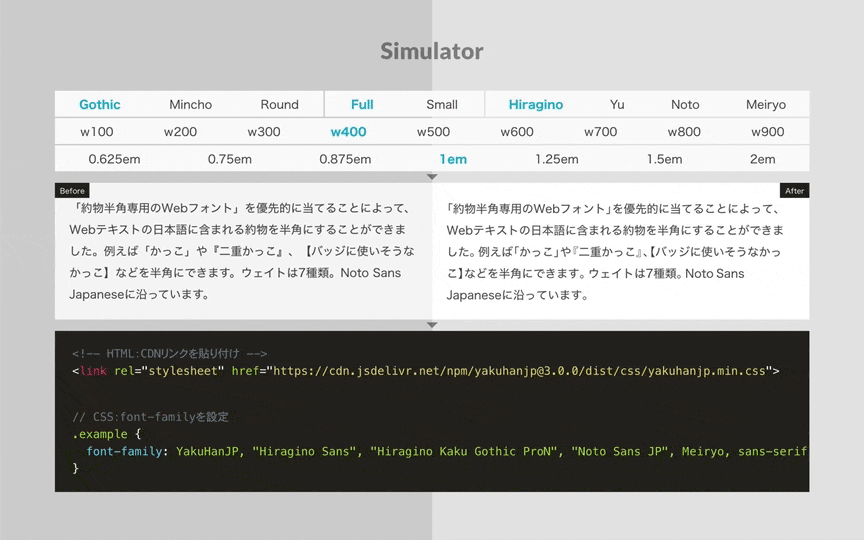Change font size to 0.875em
Viewport: 864px width, 540px height.
point(345,159)
